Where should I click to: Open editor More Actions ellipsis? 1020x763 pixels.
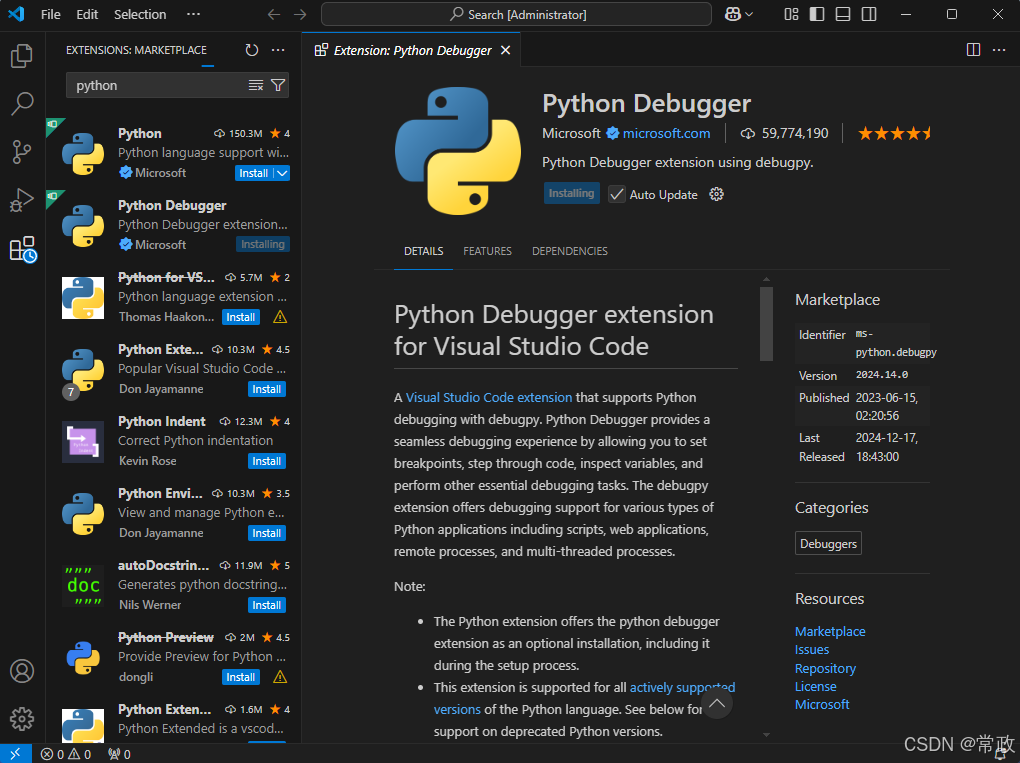coord(999,50)
